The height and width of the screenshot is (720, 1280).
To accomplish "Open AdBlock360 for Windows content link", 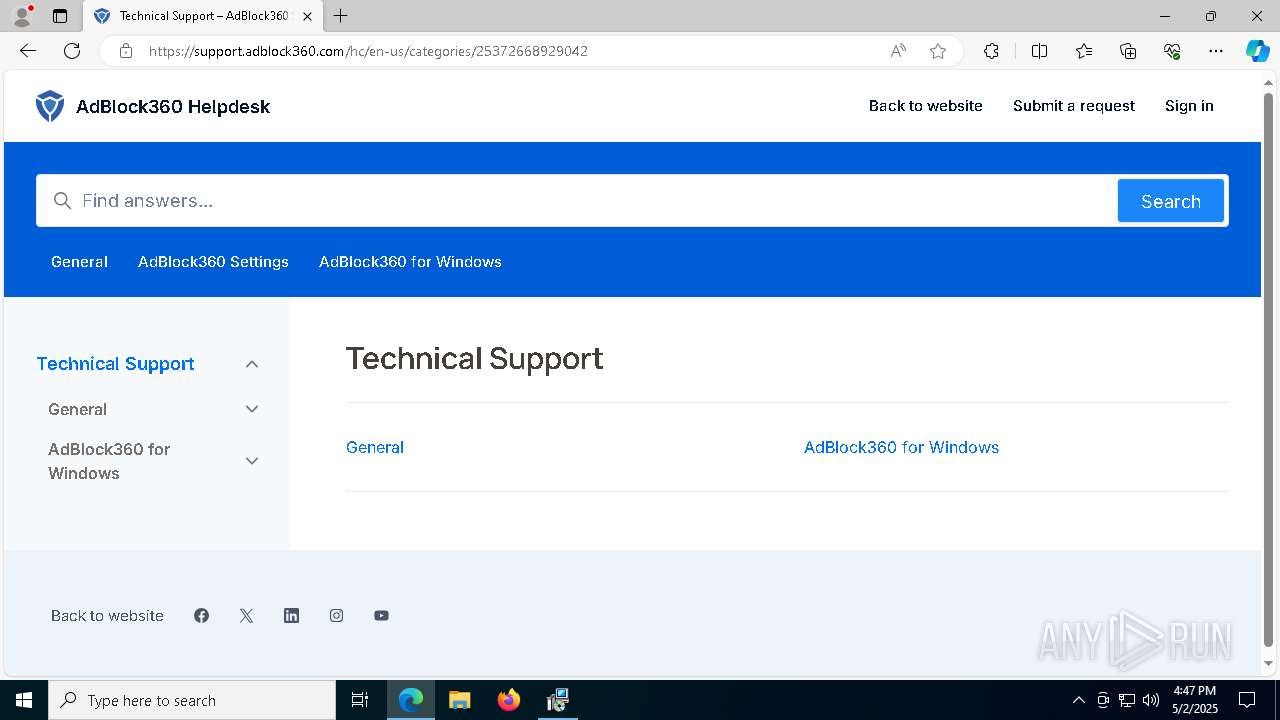I will click(901, 447).
